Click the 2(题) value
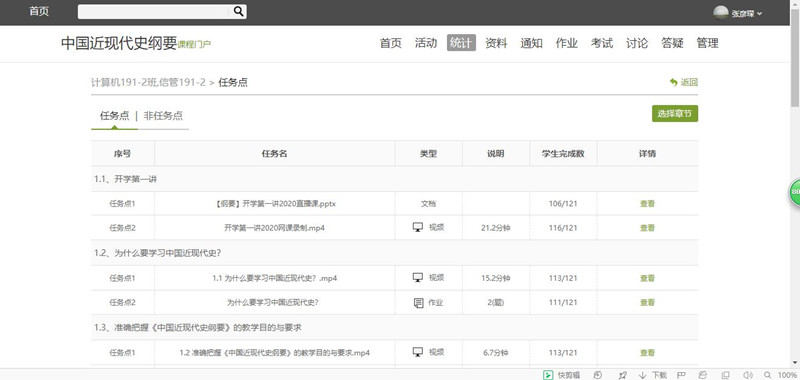This screenshot has height=380, width=800. (x=495, y=302)
